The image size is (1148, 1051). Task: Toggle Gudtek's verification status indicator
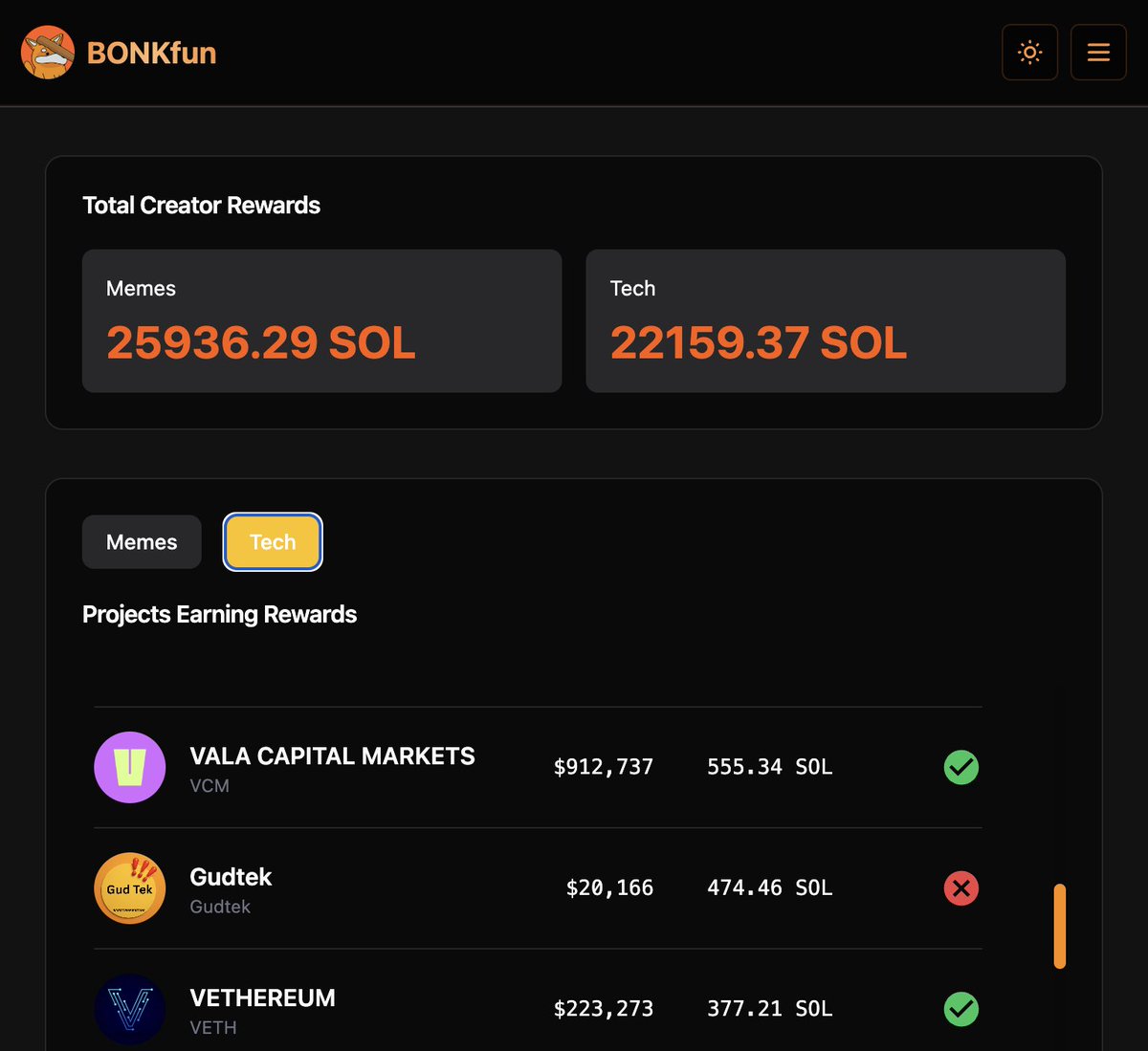960,888
